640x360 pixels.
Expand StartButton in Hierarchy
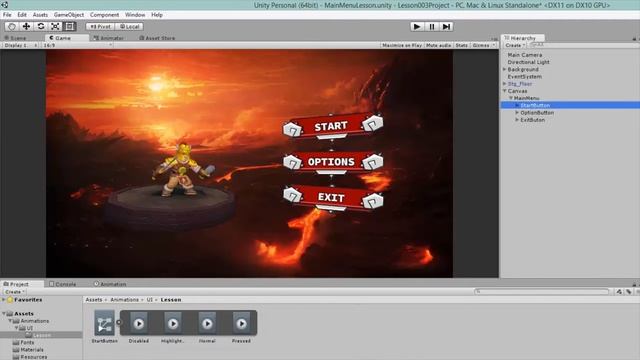(x=517, y=105)
